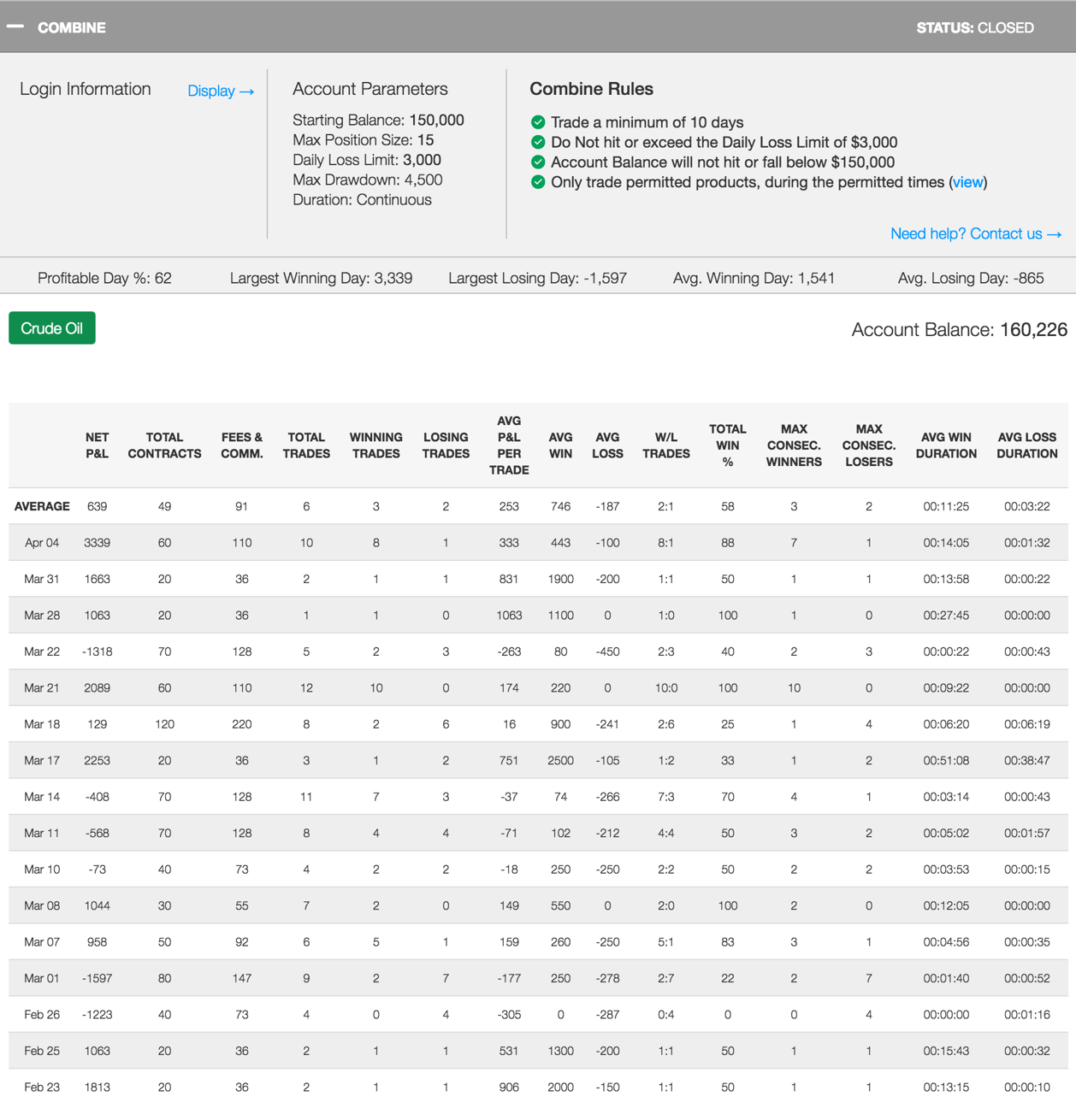Click the Display login information link
This screenshot has height=1120, width=1076.
click(x=221, y=91)
